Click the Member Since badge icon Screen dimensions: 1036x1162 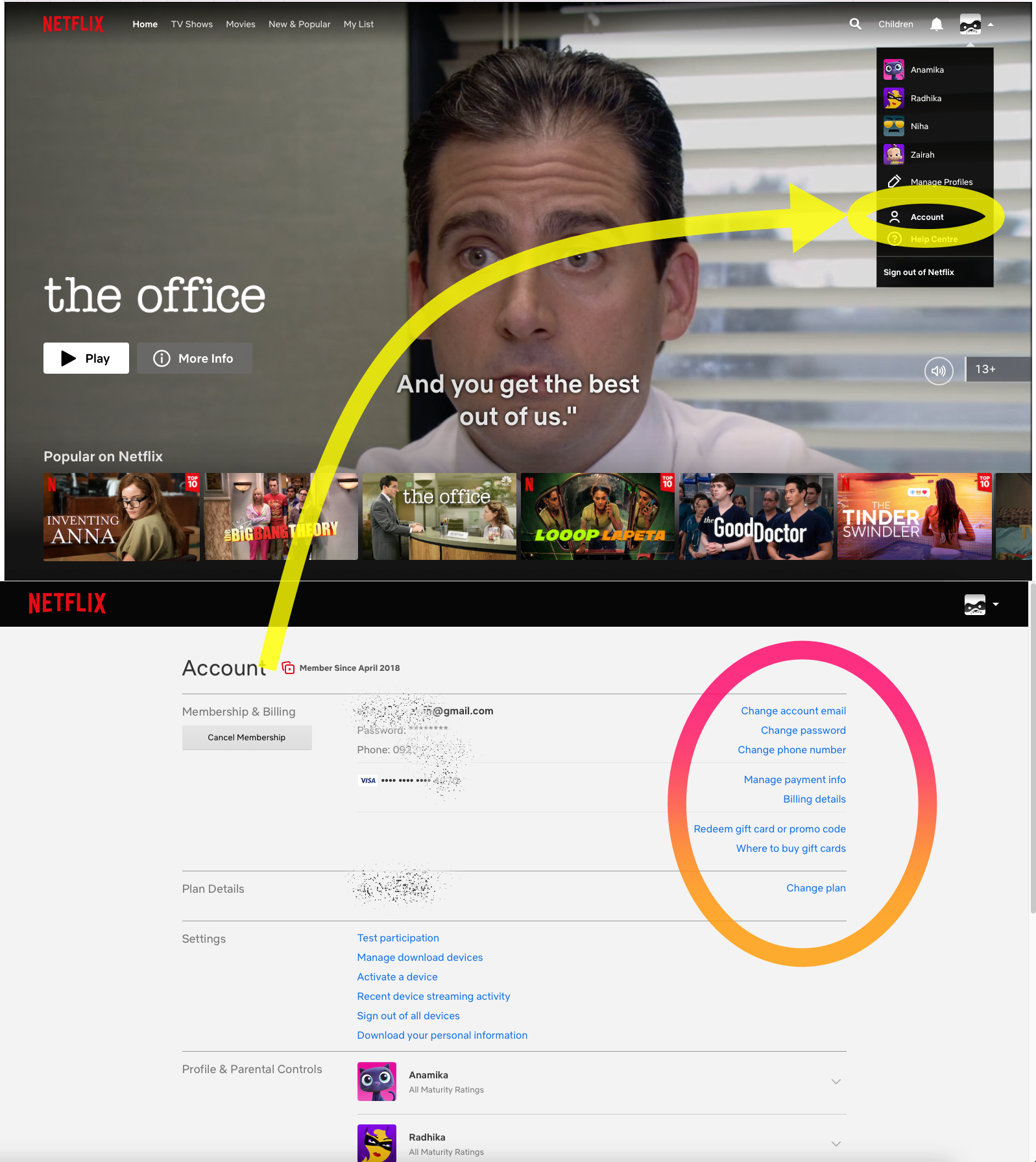click(x=289, y=668)
